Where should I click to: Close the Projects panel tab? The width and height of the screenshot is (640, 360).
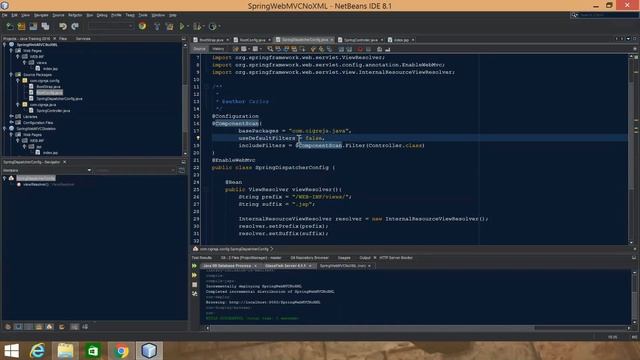(x=54, y=39)
